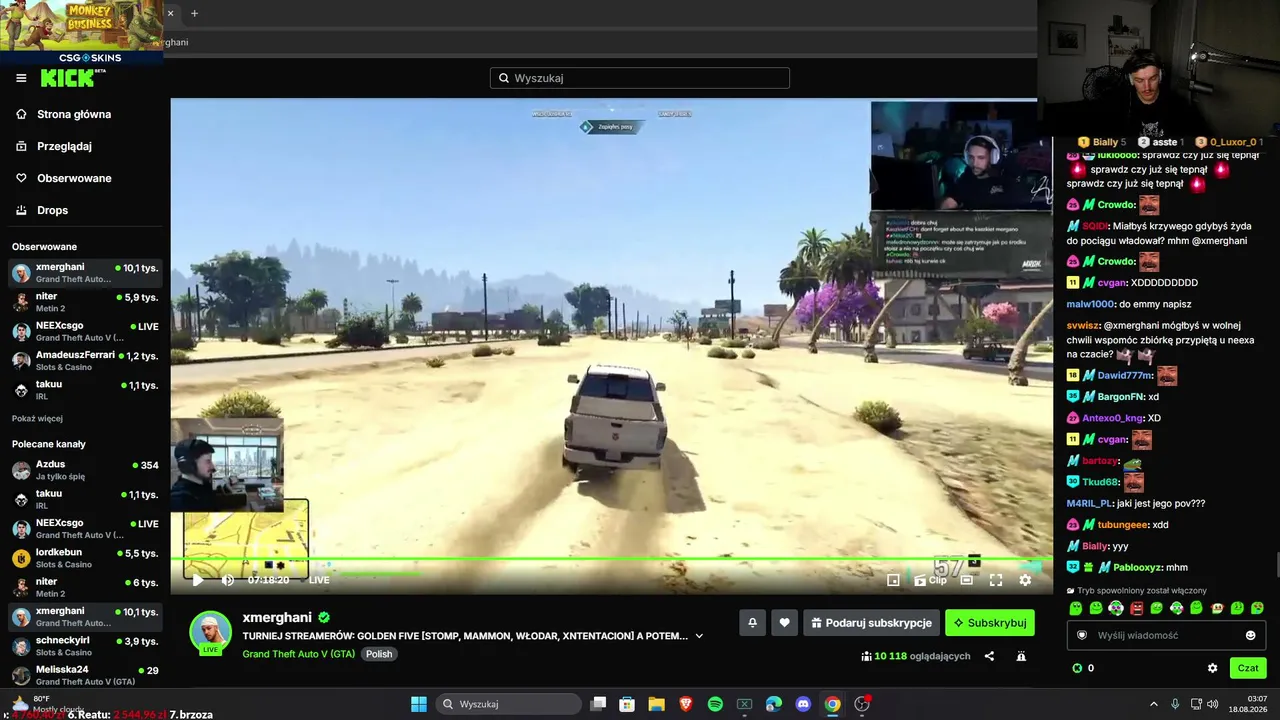1280x720 pixels.
Task: Click the username Pablooxyz in chat
Action: [1138, 568]
